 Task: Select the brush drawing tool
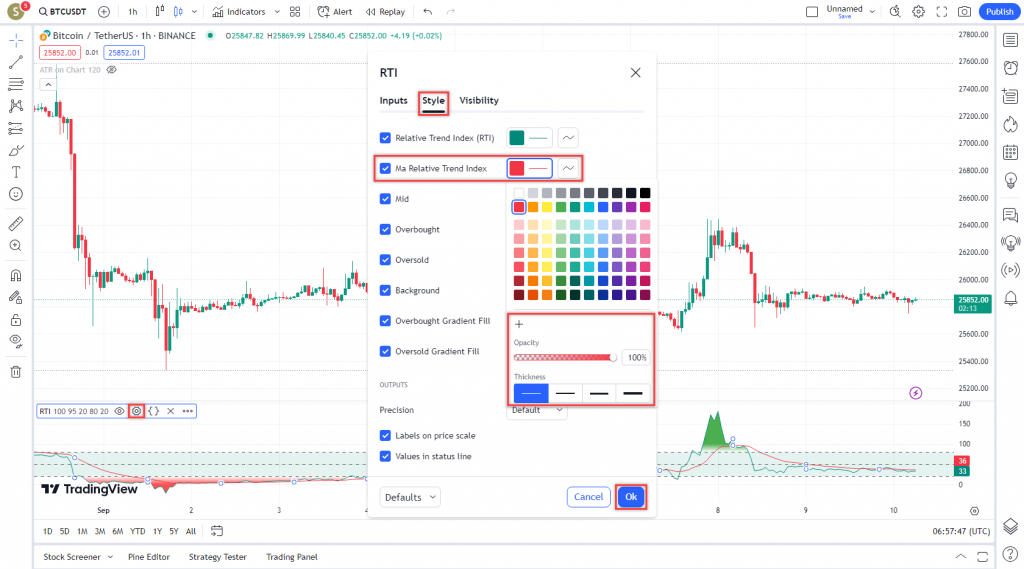[x=16, y=150]
